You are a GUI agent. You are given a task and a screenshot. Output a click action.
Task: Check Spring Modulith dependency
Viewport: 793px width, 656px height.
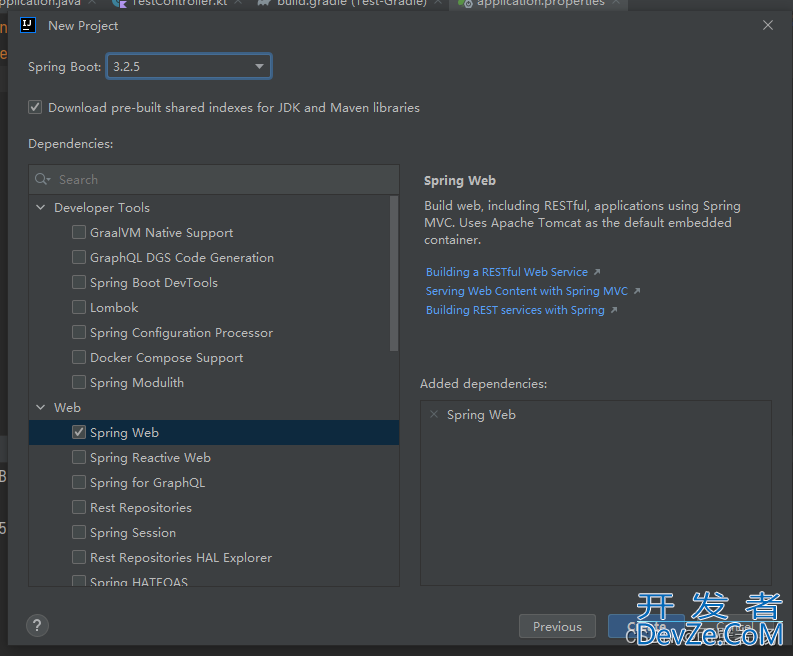coord(79,382)
